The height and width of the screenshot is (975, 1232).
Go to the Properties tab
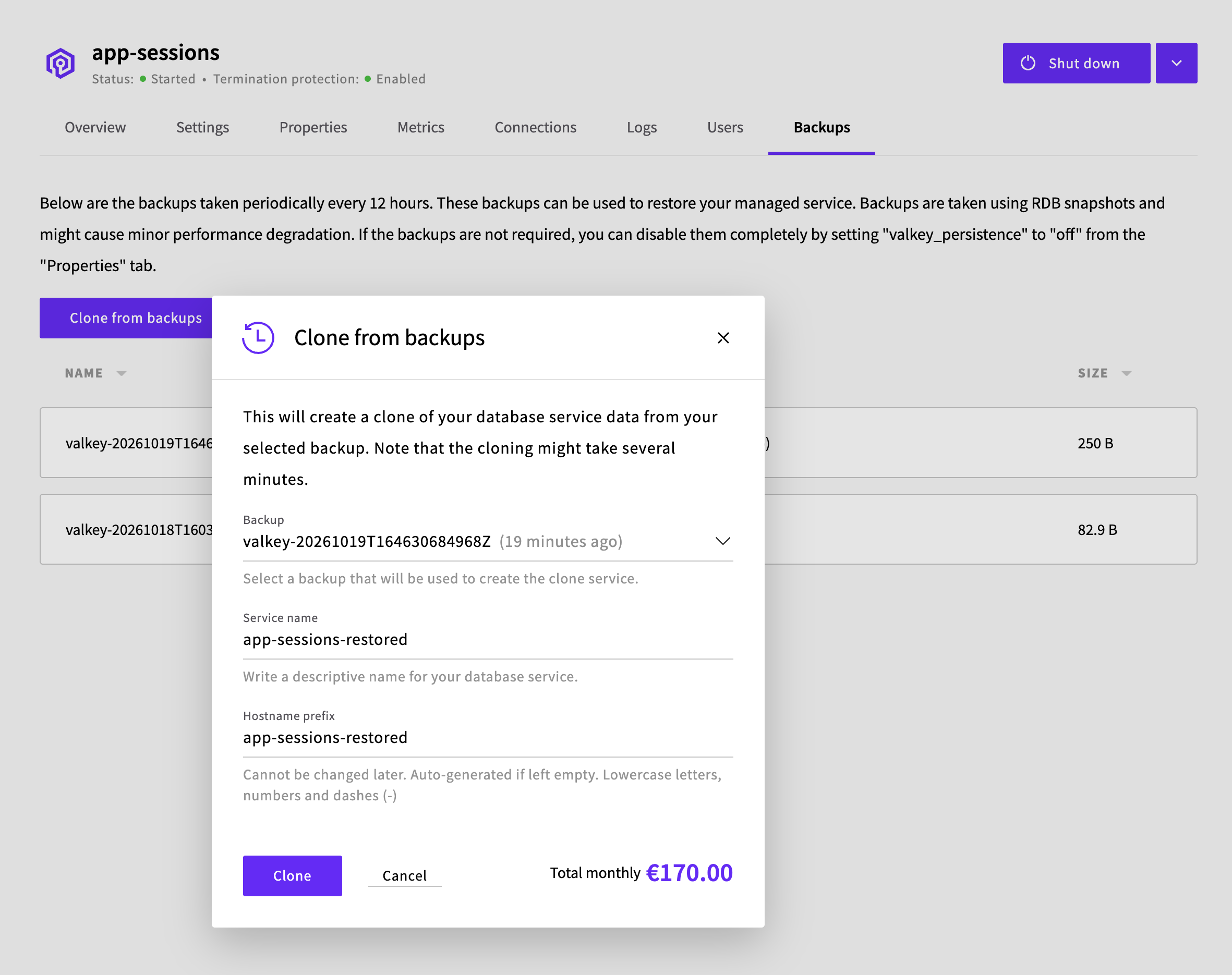(x=313, y=127)
